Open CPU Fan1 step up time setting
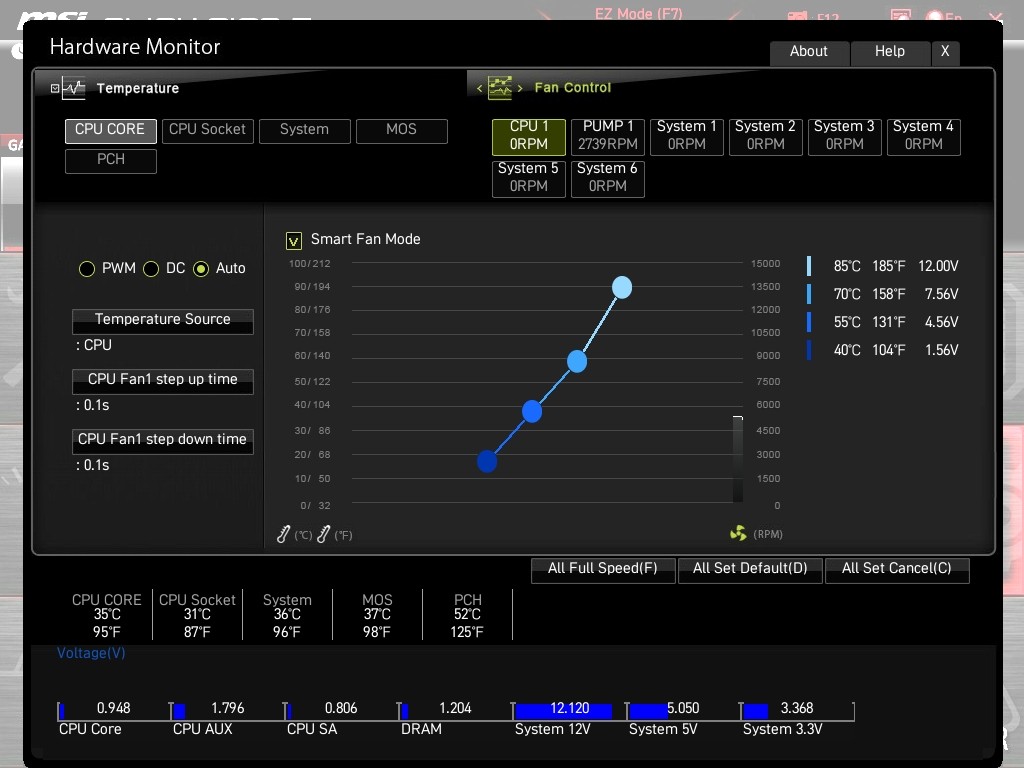The width and height of the screenshot is (1024, 768). [162, 380]
